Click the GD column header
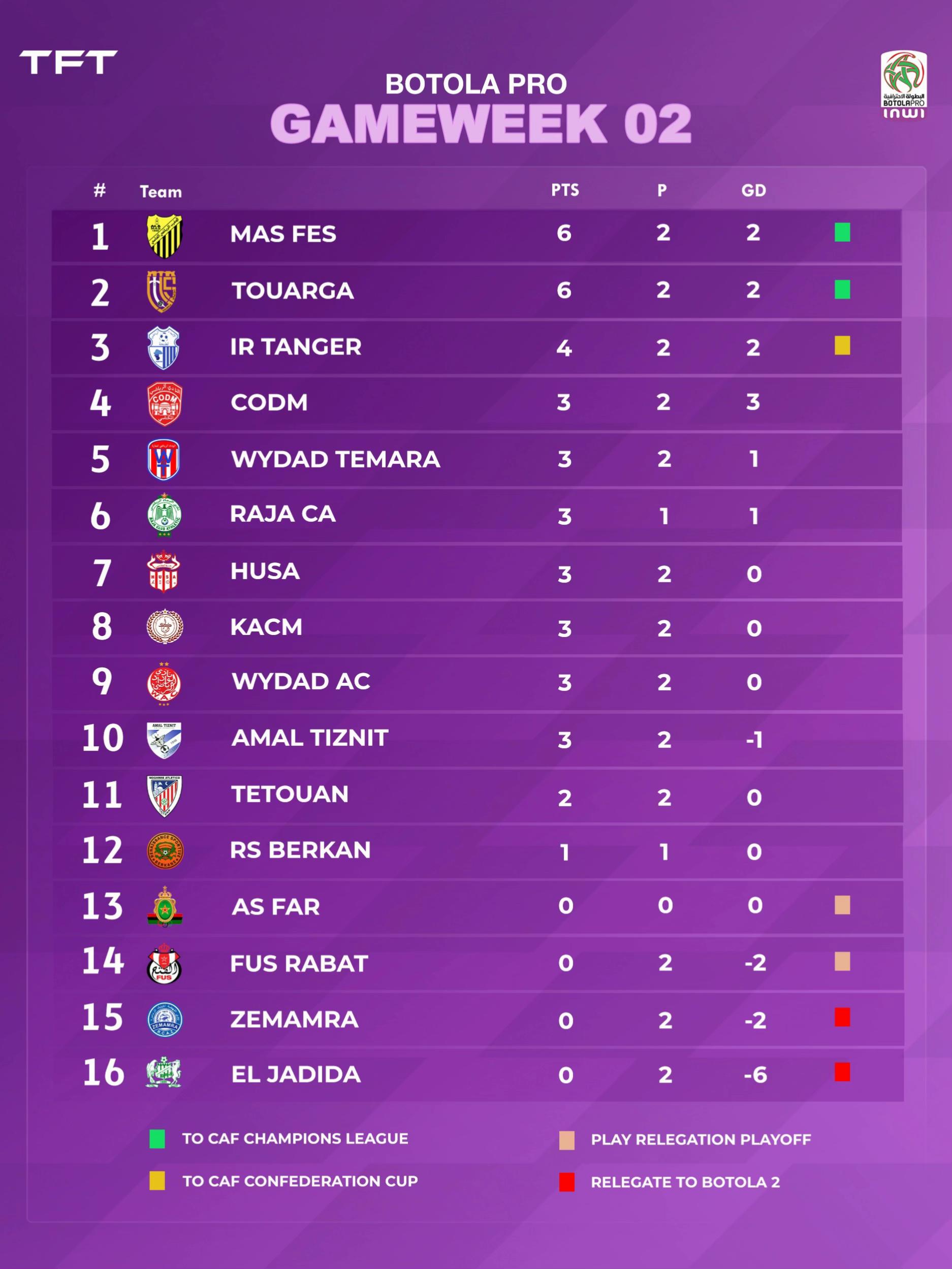Screen dimensions: 952x1269 [754, 191]
